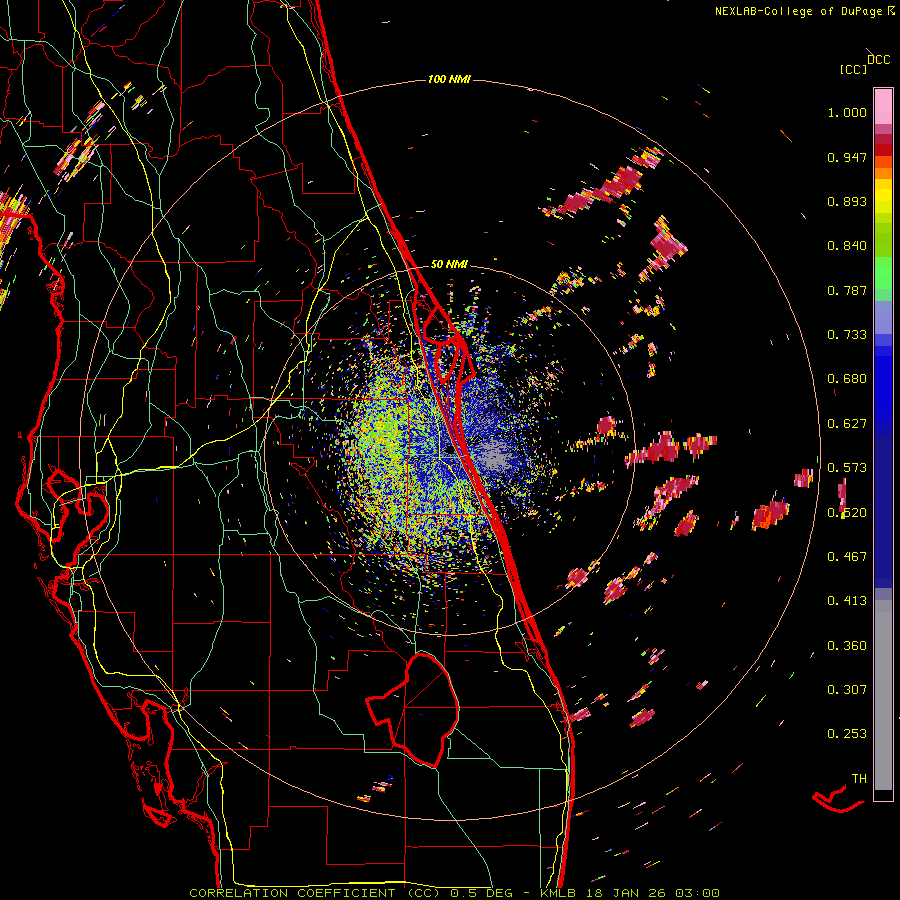The height and width of the screenshot is (900, 900).
Task: Select the 0.467 scale value
Action: [x=847, y=557]
